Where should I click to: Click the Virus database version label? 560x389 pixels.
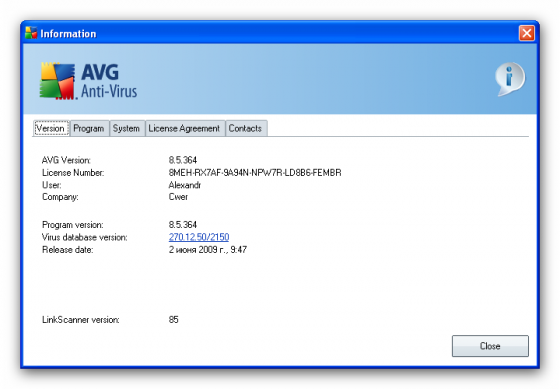(x=85, y=237)
